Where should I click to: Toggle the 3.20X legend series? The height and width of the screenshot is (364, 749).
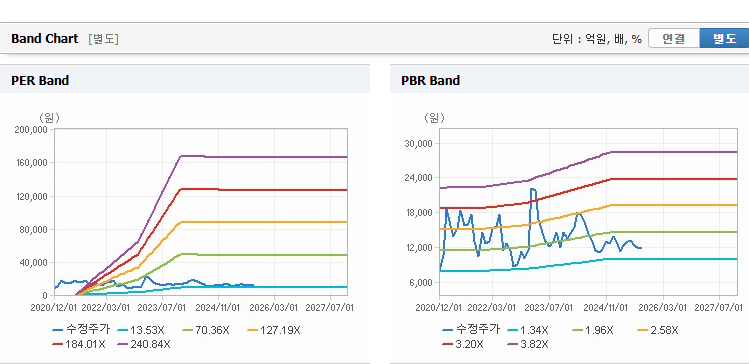tap(463, 343)
